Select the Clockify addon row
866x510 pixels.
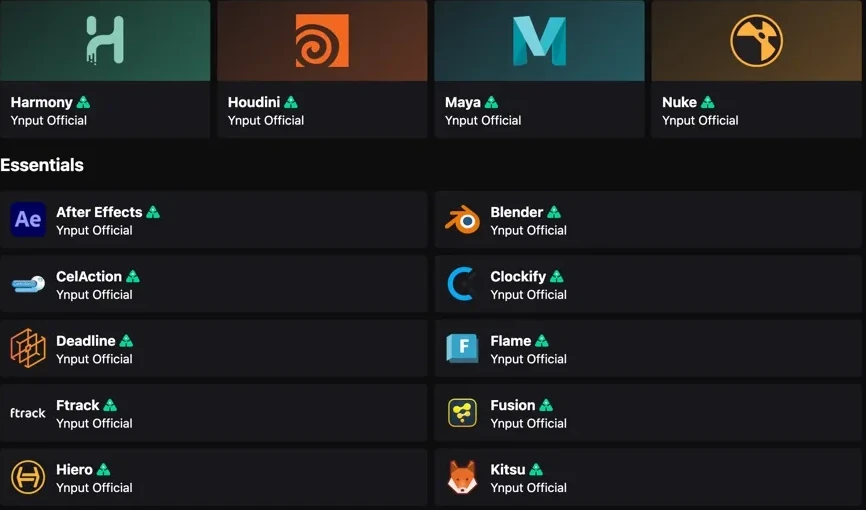[648, 284]
